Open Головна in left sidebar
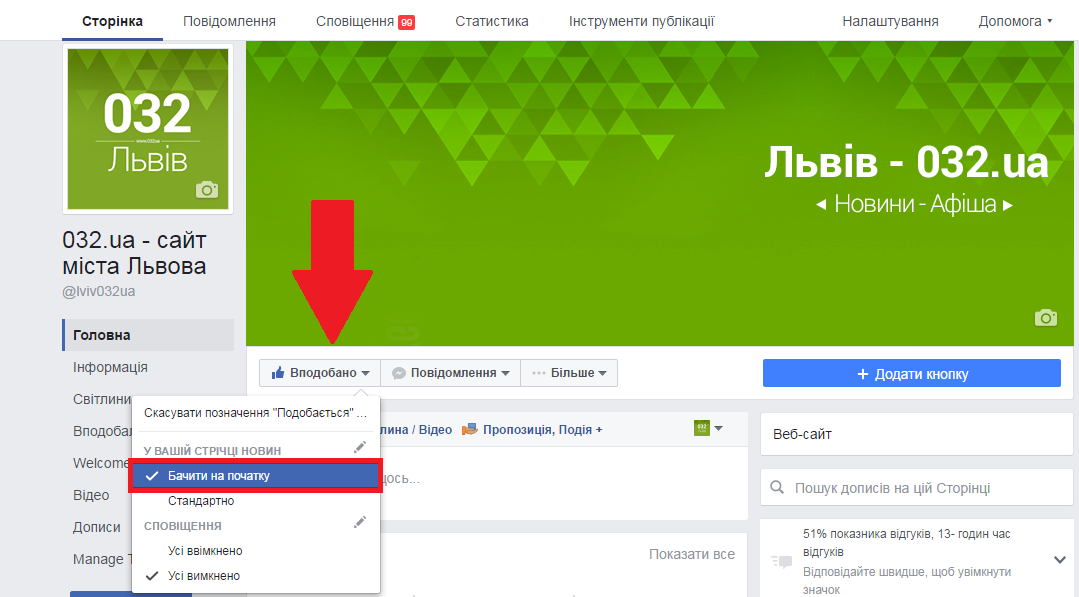This screenshot has height=597, width=1079. (x=148, y=335)
